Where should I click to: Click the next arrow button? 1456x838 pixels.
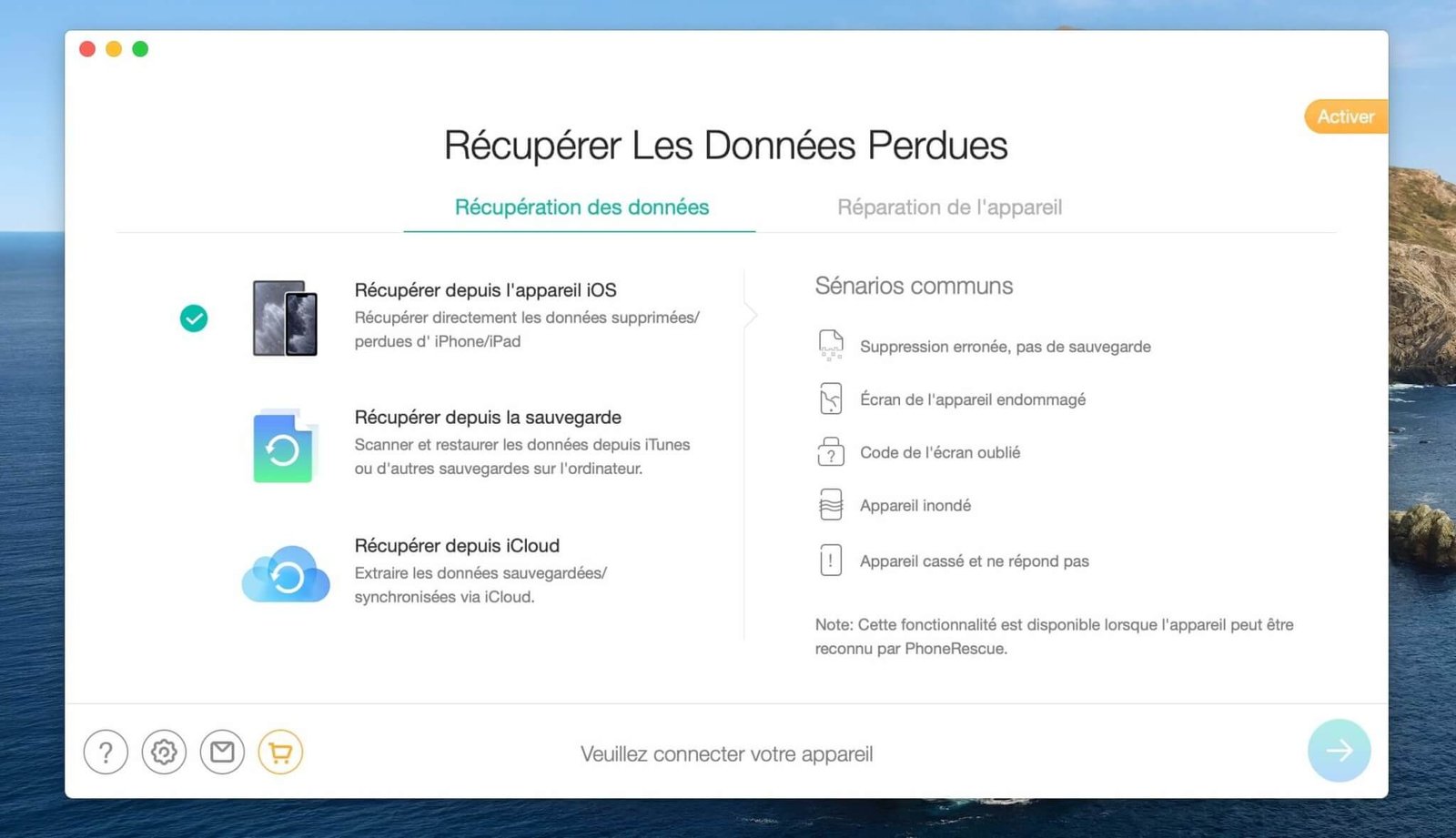point(1339,751)
